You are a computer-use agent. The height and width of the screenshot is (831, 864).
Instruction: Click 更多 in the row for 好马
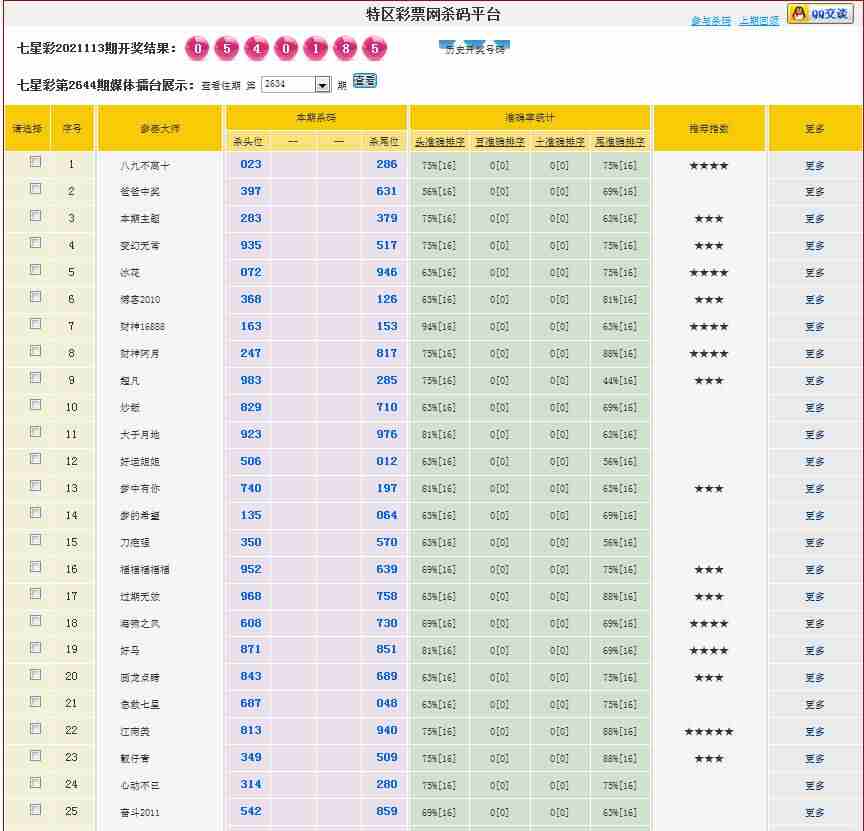[x=814, y=651]
